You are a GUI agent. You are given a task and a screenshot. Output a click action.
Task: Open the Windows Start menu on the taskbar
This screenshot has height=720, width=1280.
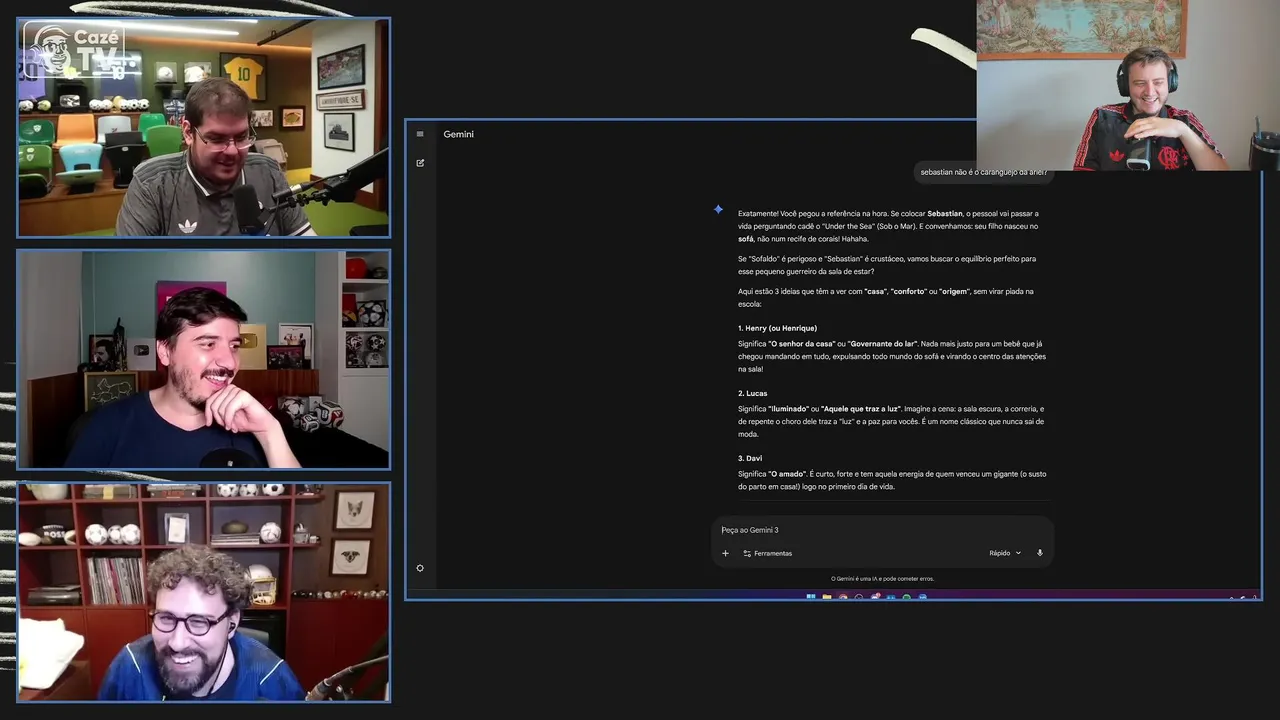click(x=811, y=597)
